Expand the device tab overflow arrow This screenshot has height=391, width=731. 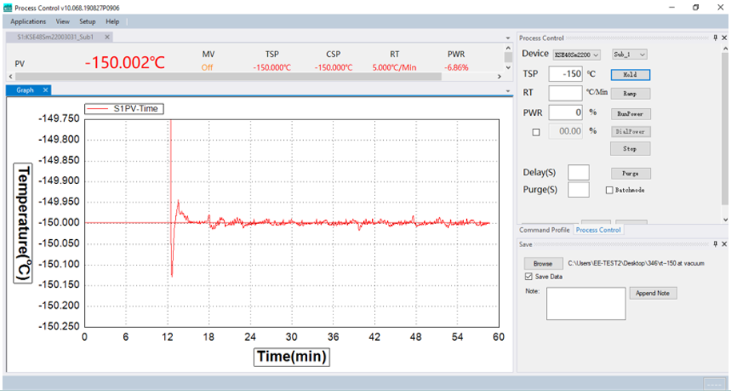508,38
